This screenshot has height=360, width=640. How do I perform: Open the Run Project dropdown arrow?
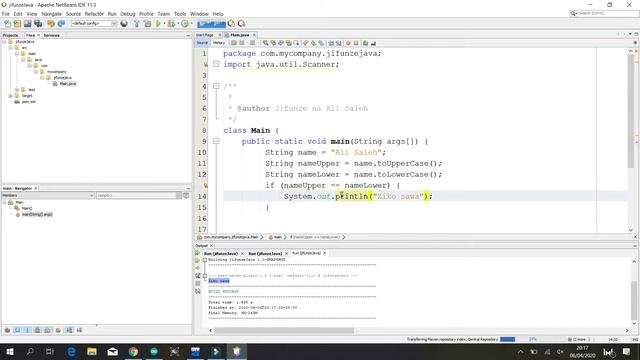click(164, 24)
